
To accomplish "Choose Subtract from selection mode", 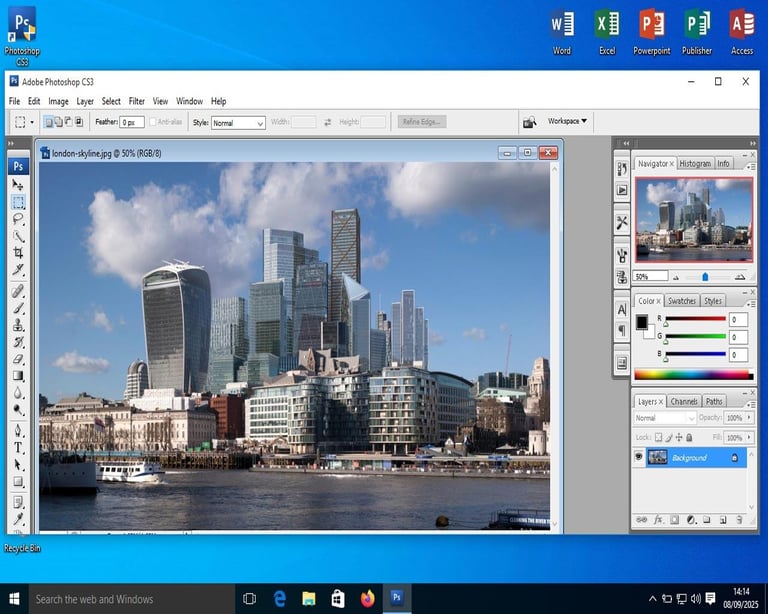I will [69, 121].
